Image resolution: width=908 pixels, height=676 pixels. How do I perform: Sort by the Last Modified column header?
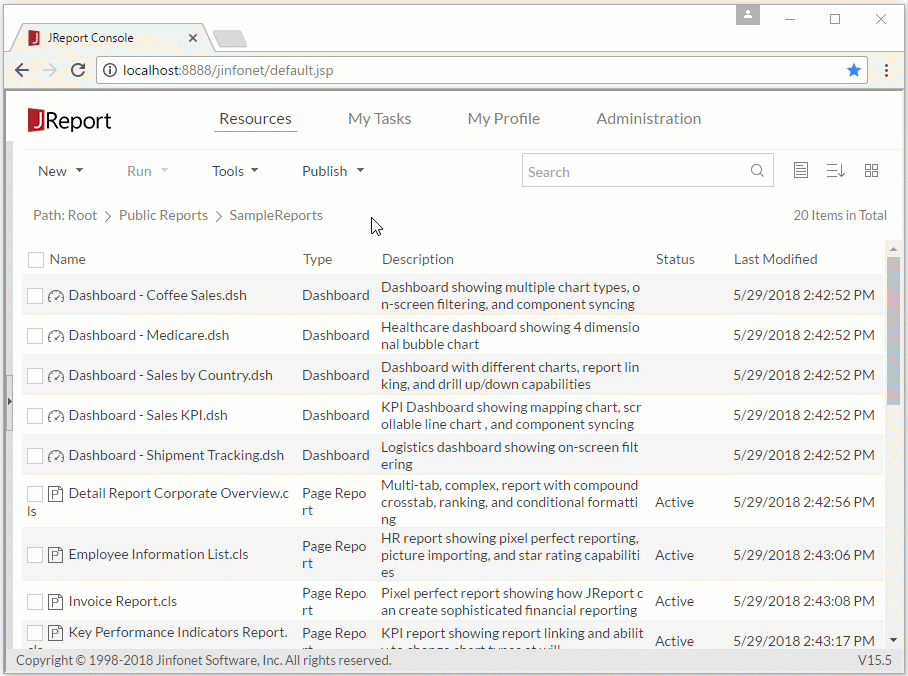775,260
